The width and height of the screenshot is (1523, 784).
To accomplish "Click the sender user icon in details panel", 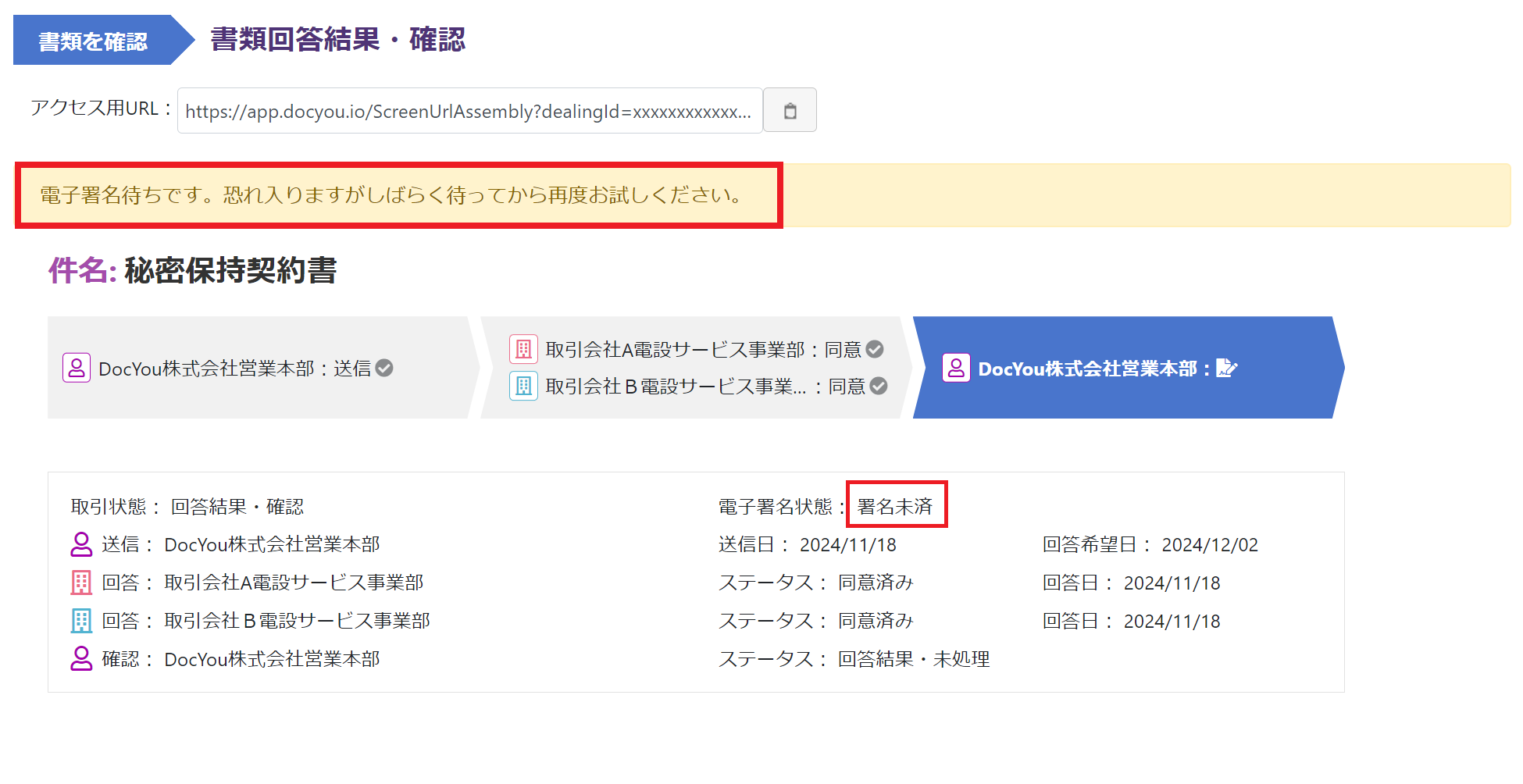I will click(x=81, y=544).
